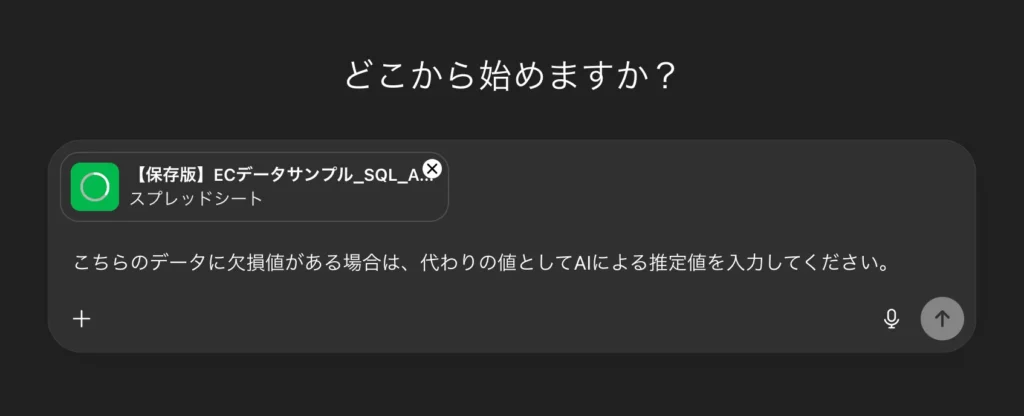Image resolution: width=1024 pixels, height=416 pixels.
Task: Send the message with the up-arrow button
Action: [942, 319]
